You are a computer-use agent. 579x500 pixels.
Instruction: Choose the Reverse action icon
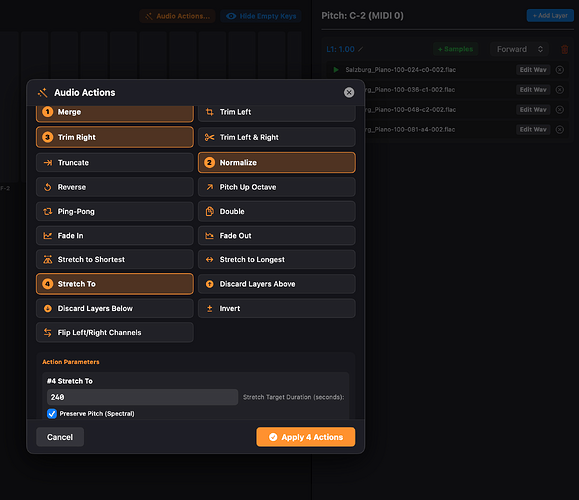coord(48,187)
